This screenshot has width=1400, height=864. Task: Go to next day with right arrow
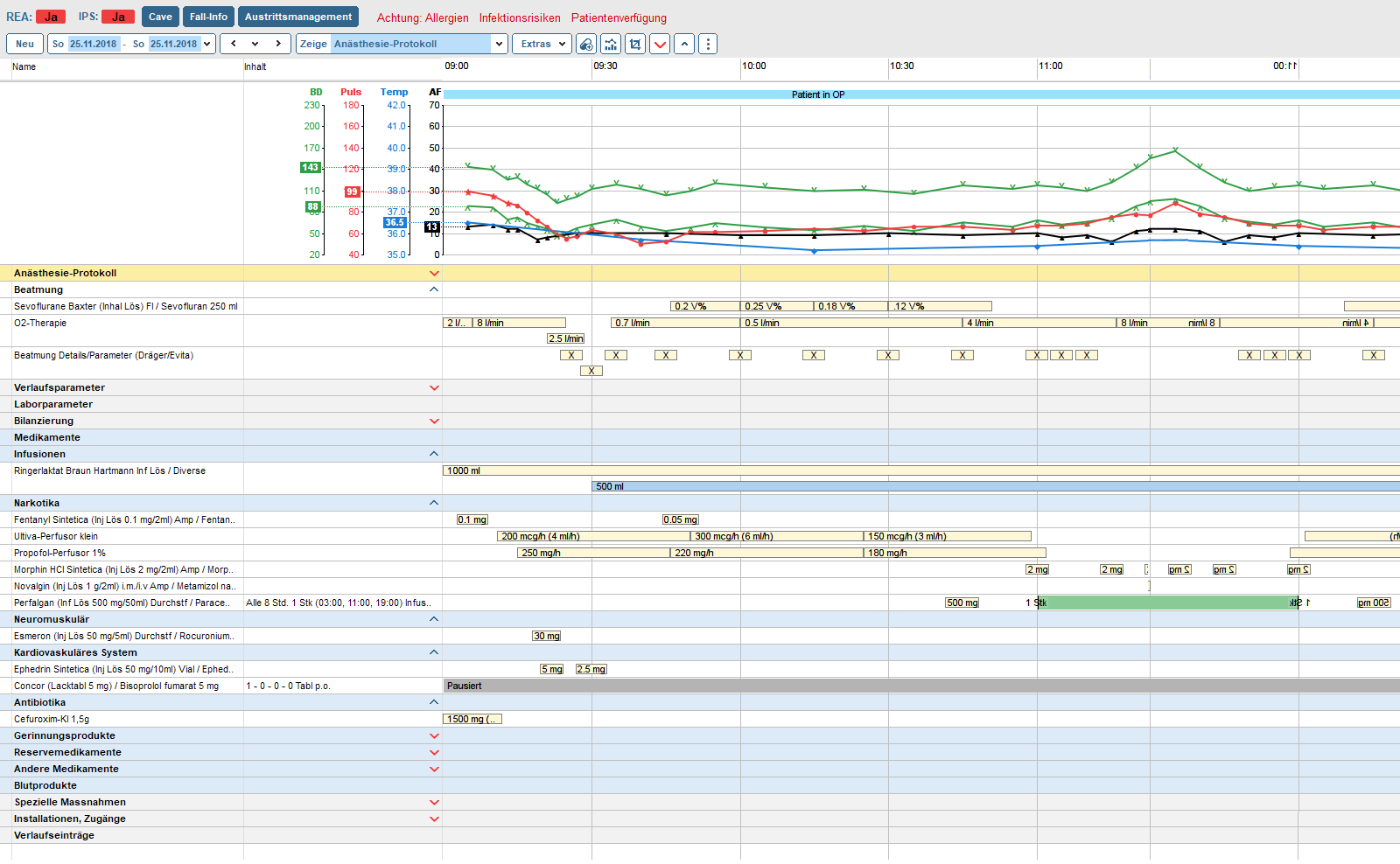click(x=278, y=44)
